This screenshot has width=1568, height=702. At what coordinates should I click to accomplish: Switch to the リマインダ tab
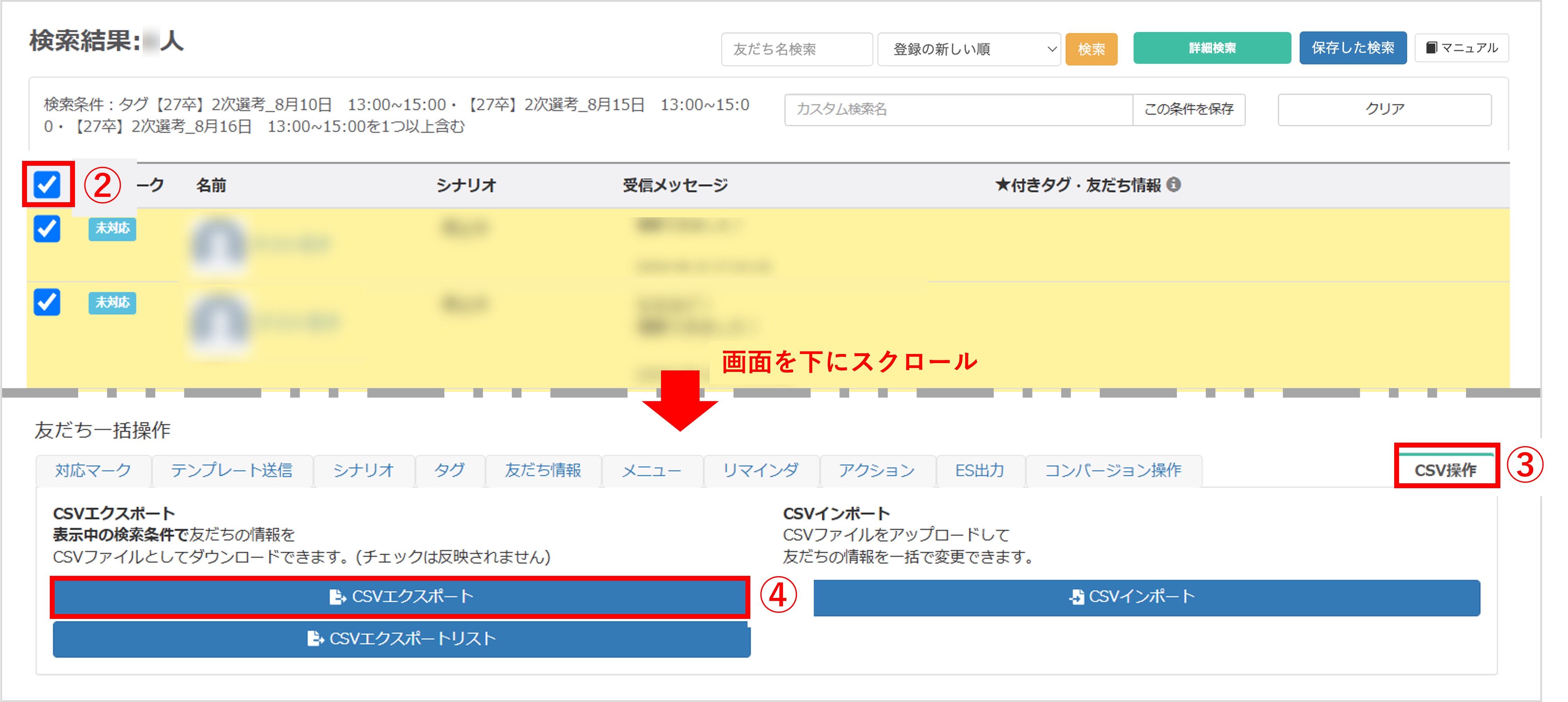pos(761,469)
